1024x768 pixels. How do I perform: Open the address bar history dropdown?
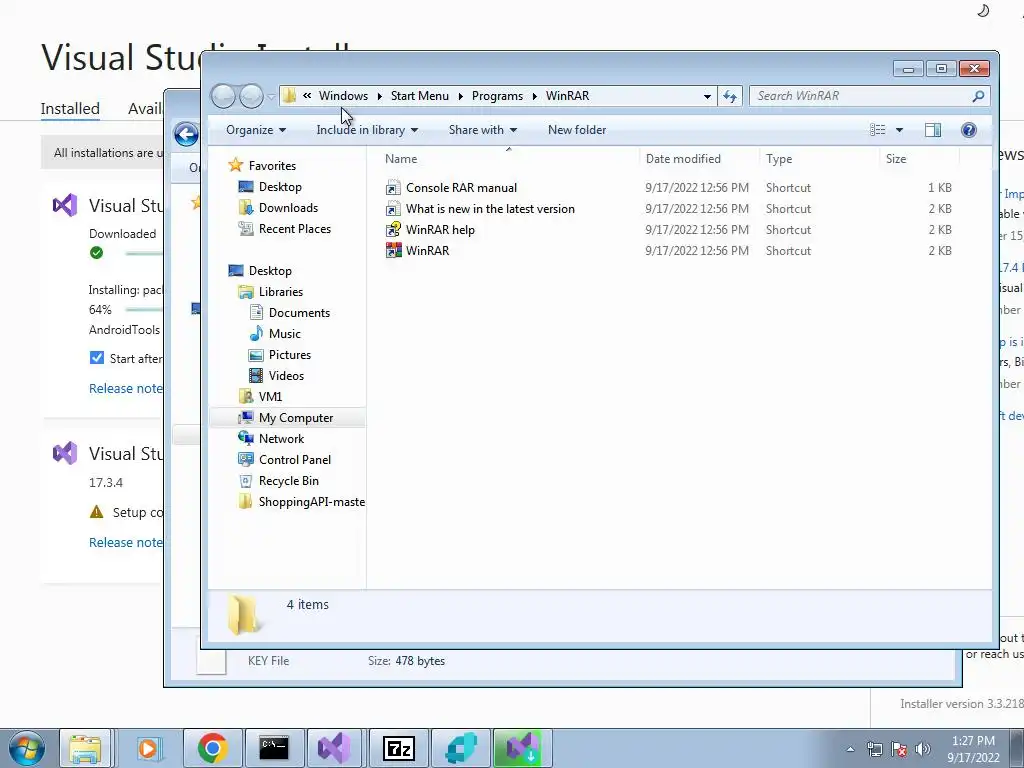point(707,96)
